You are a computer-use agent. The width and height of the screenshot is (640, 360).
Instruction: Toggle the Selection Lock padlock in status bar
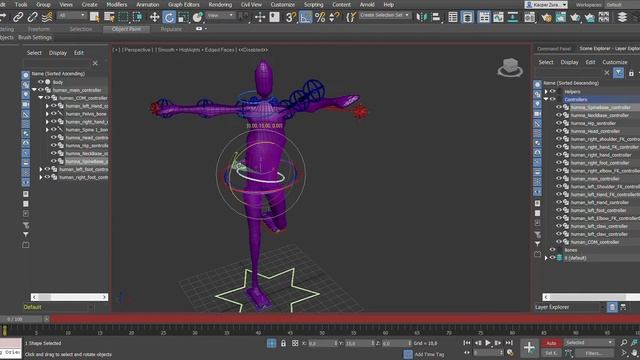click(x=283, y=343)
